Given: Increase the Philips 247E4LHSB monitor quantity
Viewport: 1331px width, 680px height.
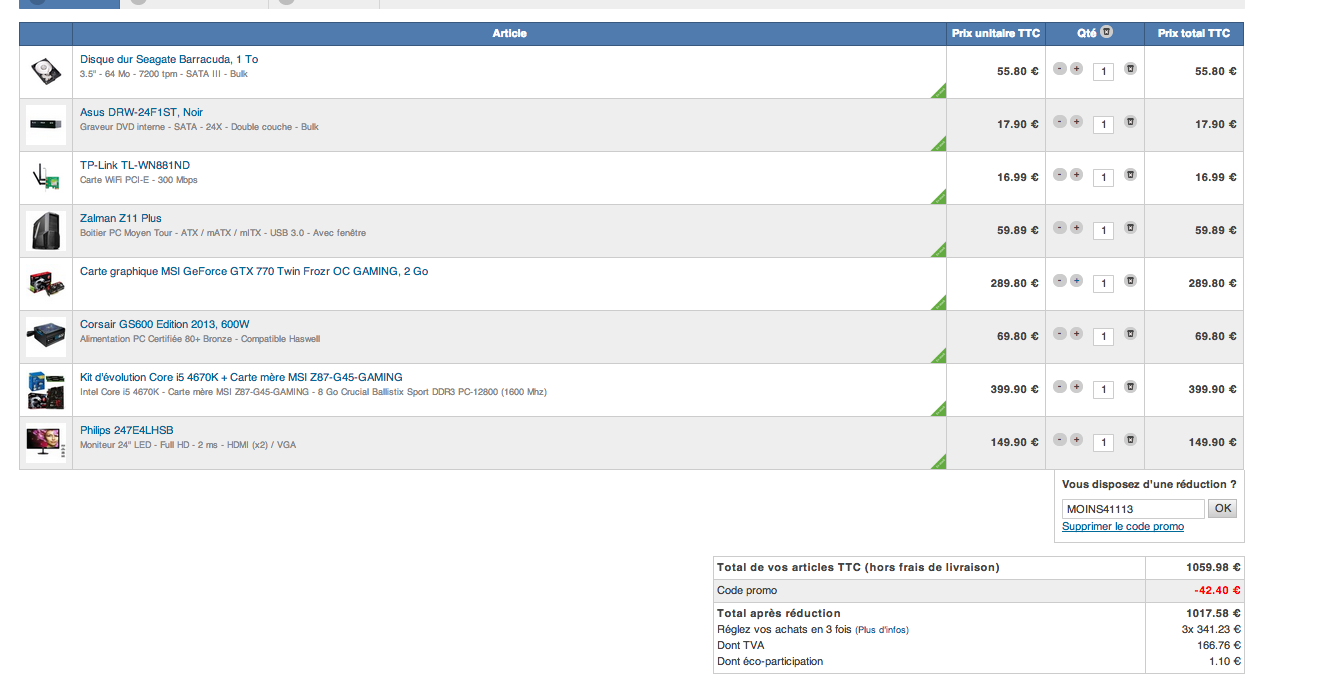Looking at the screenshot, I should point(1076,440).
